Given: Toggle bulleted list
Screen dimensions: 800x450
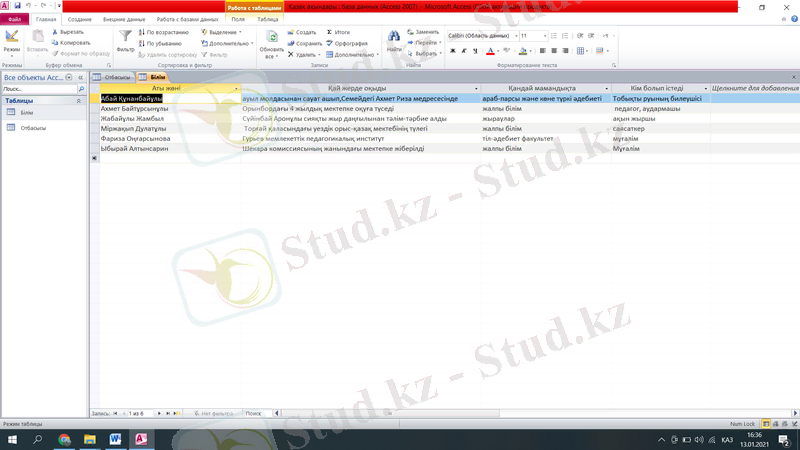Looking at the screenshot, I should (554, 36).
